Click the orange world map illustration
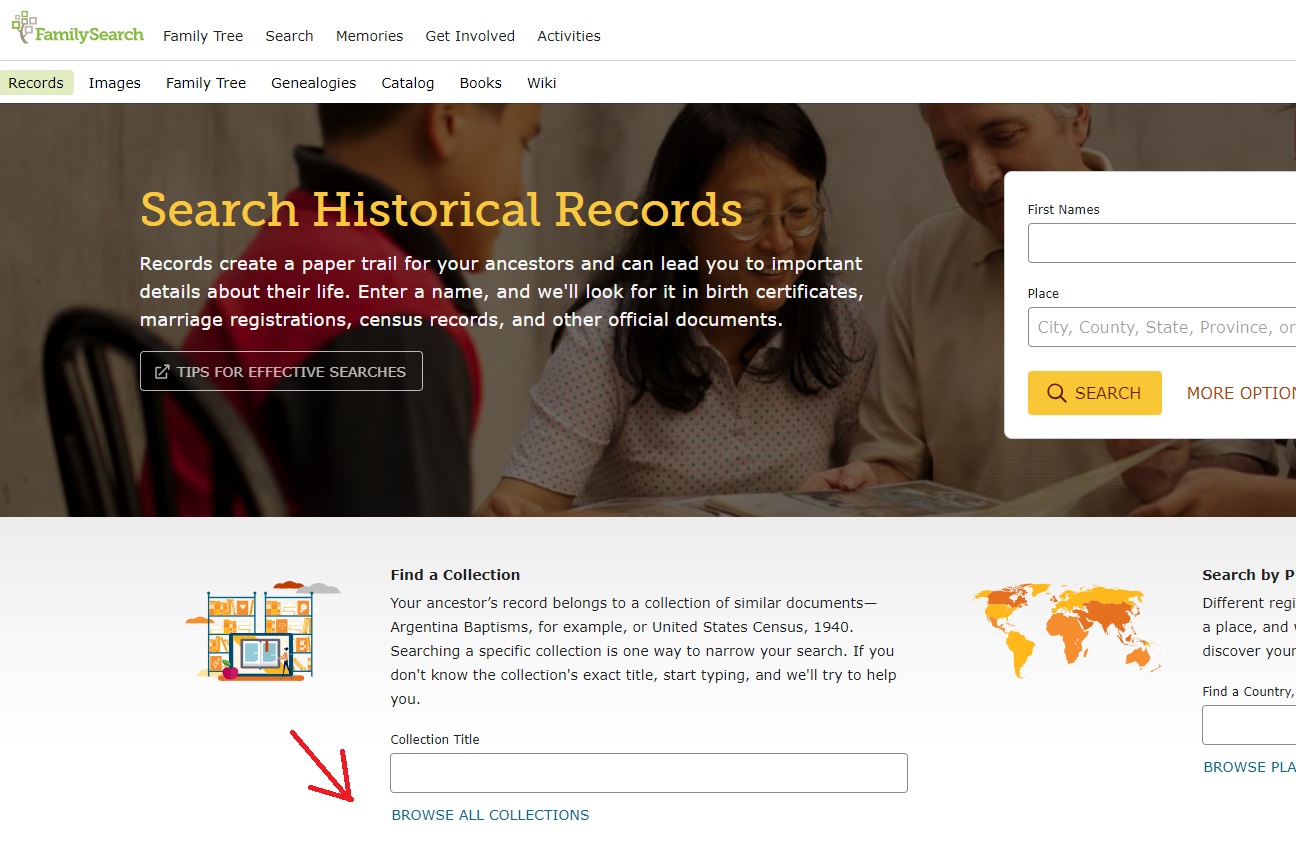The width and height of the screenshot is (1296, 849). (1066, 629)
